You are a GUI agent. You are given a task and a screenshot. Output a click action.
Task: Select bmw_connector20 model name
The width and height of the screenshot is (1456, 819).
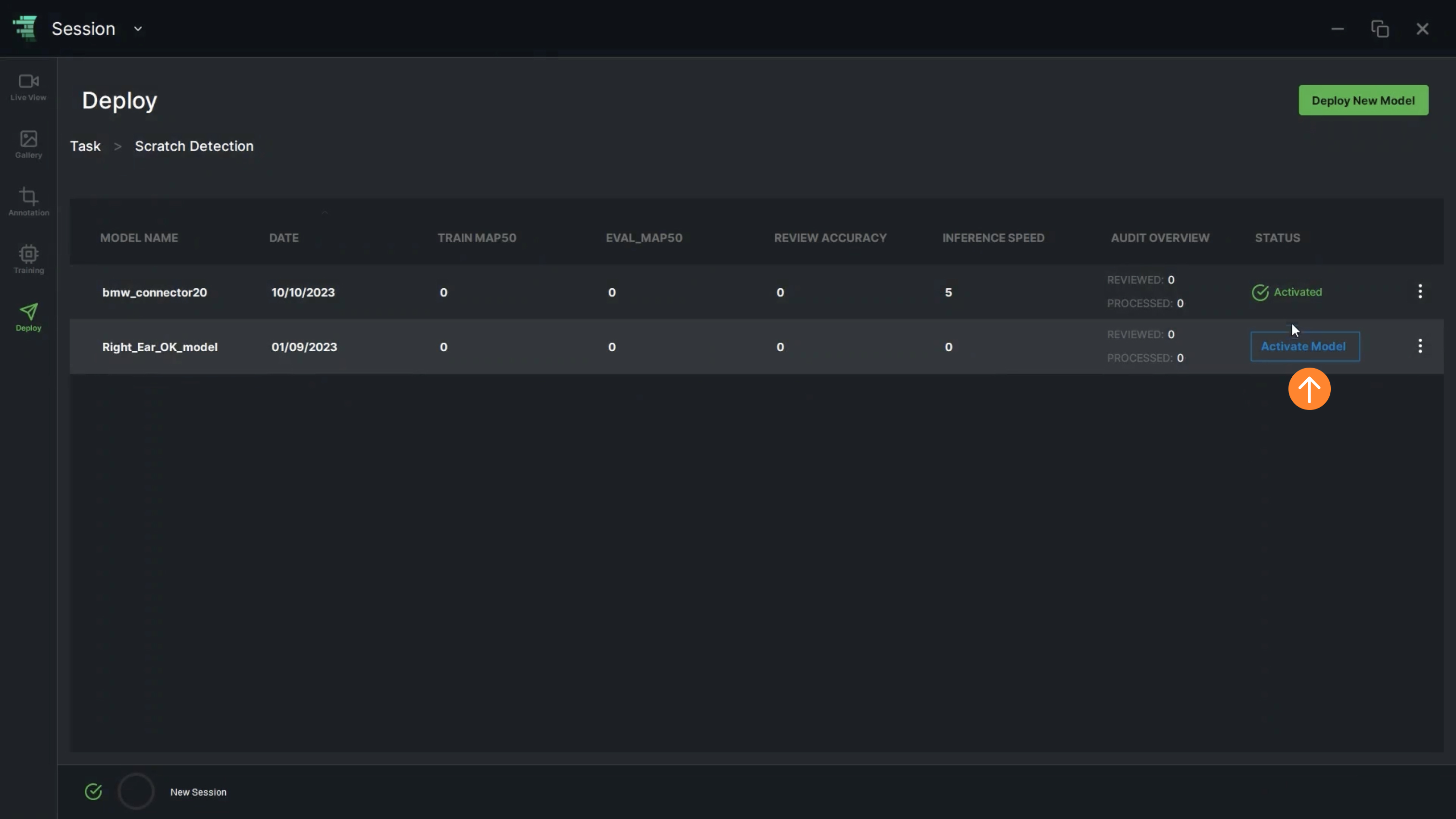(154, 293)
